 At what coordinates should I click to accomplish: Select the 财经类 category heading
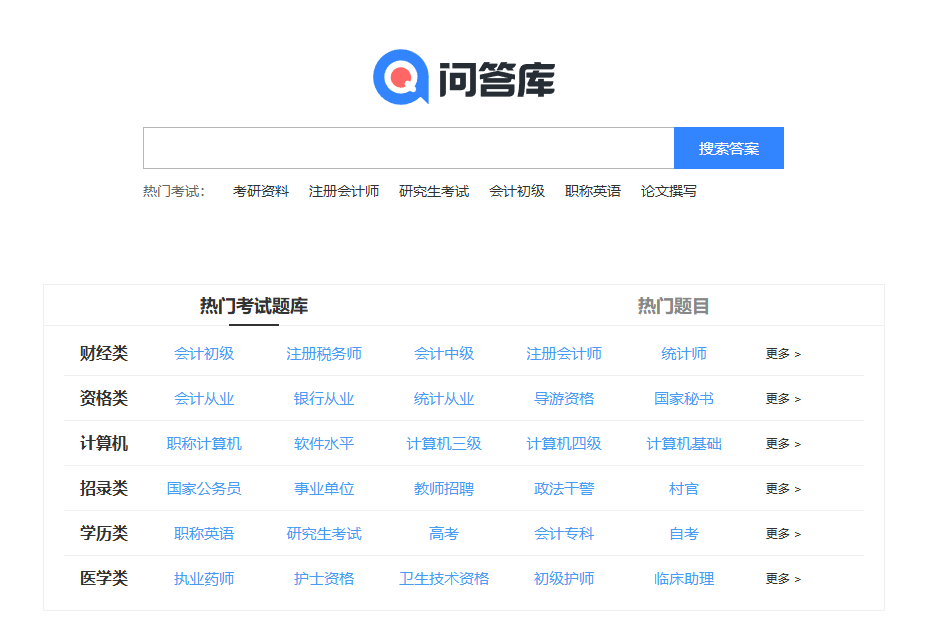(104, 354)
